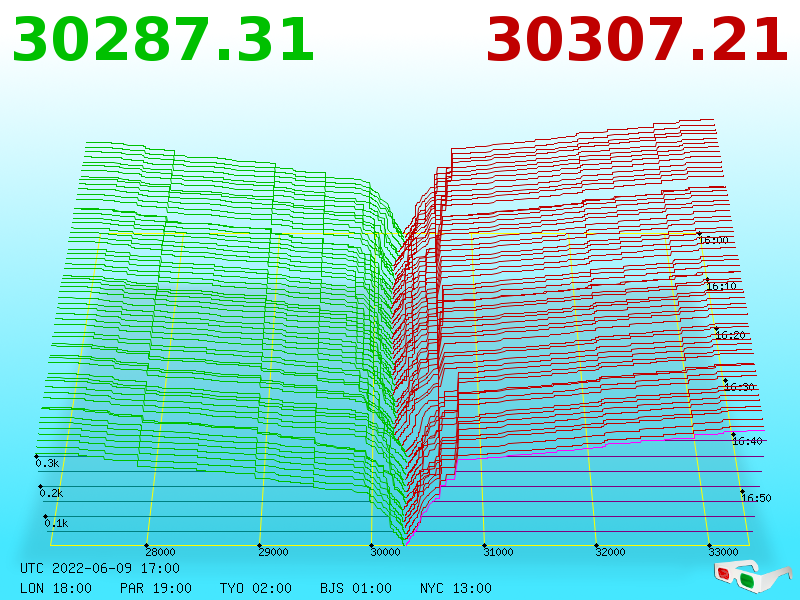Click the 28000 price axis label

coord(160,552)
